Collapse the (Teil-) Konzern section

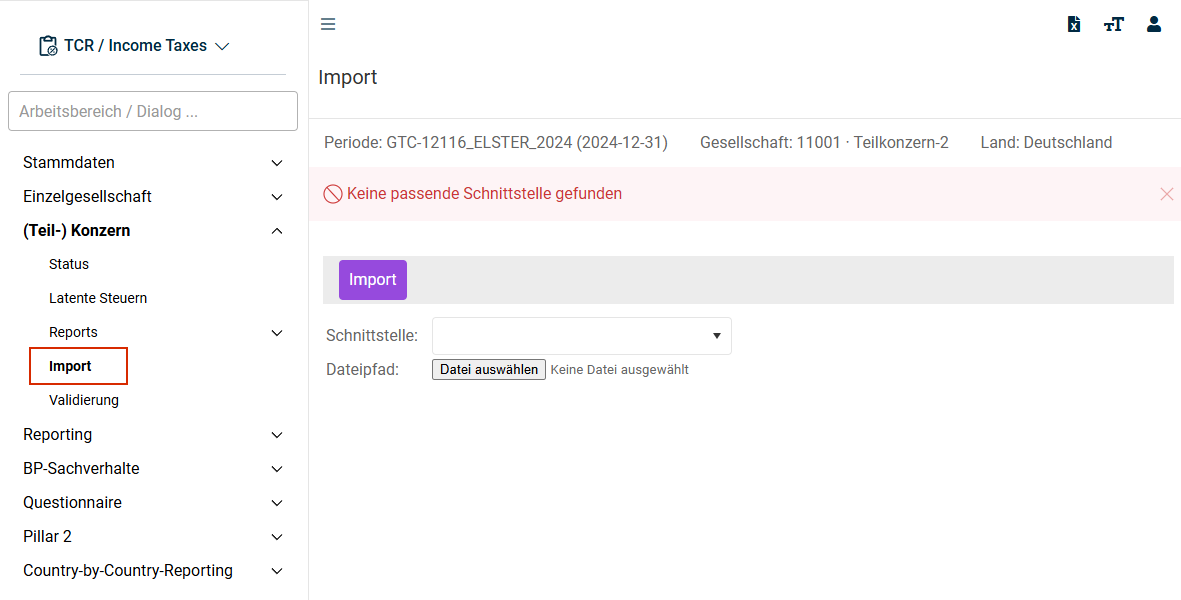click(x=153, y=230)
